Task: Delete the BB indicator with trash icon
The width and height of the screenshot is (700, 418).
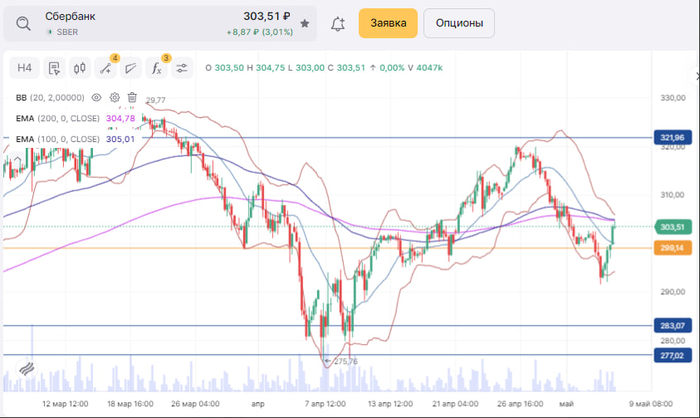Action: (x=132, y=98)
